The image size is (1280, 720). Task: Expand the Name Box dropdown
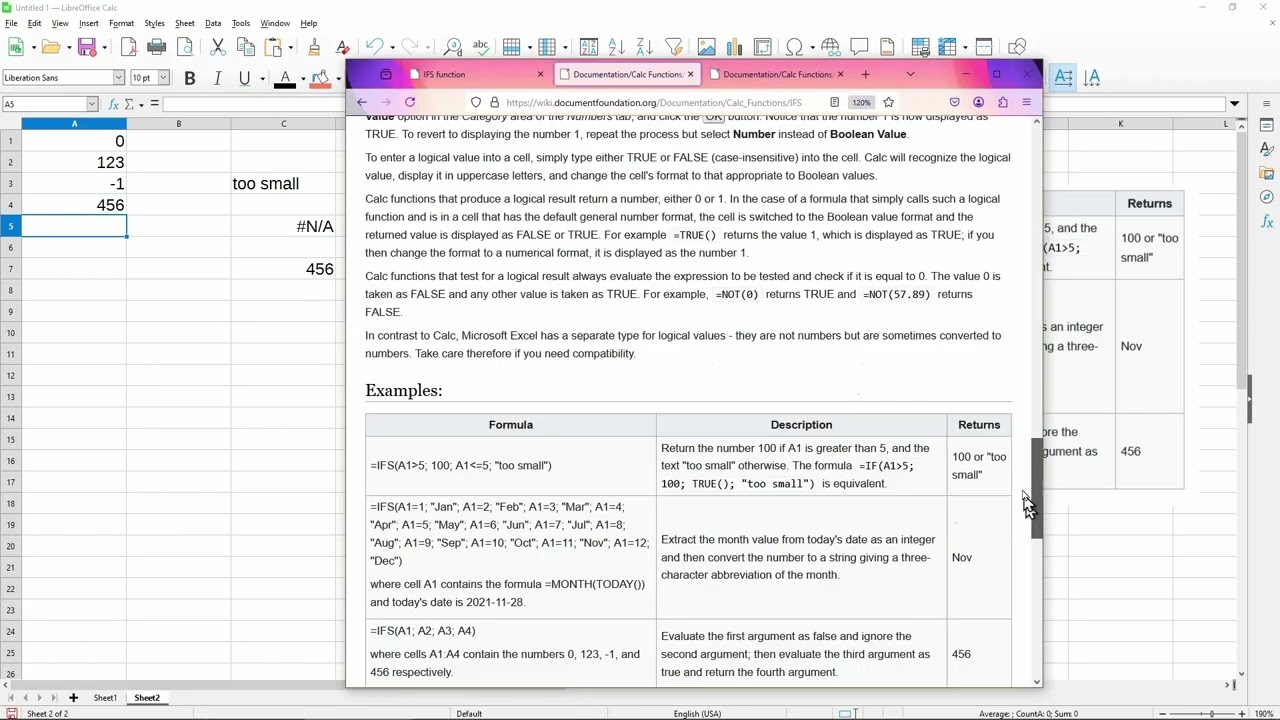[x=91, y=104]
